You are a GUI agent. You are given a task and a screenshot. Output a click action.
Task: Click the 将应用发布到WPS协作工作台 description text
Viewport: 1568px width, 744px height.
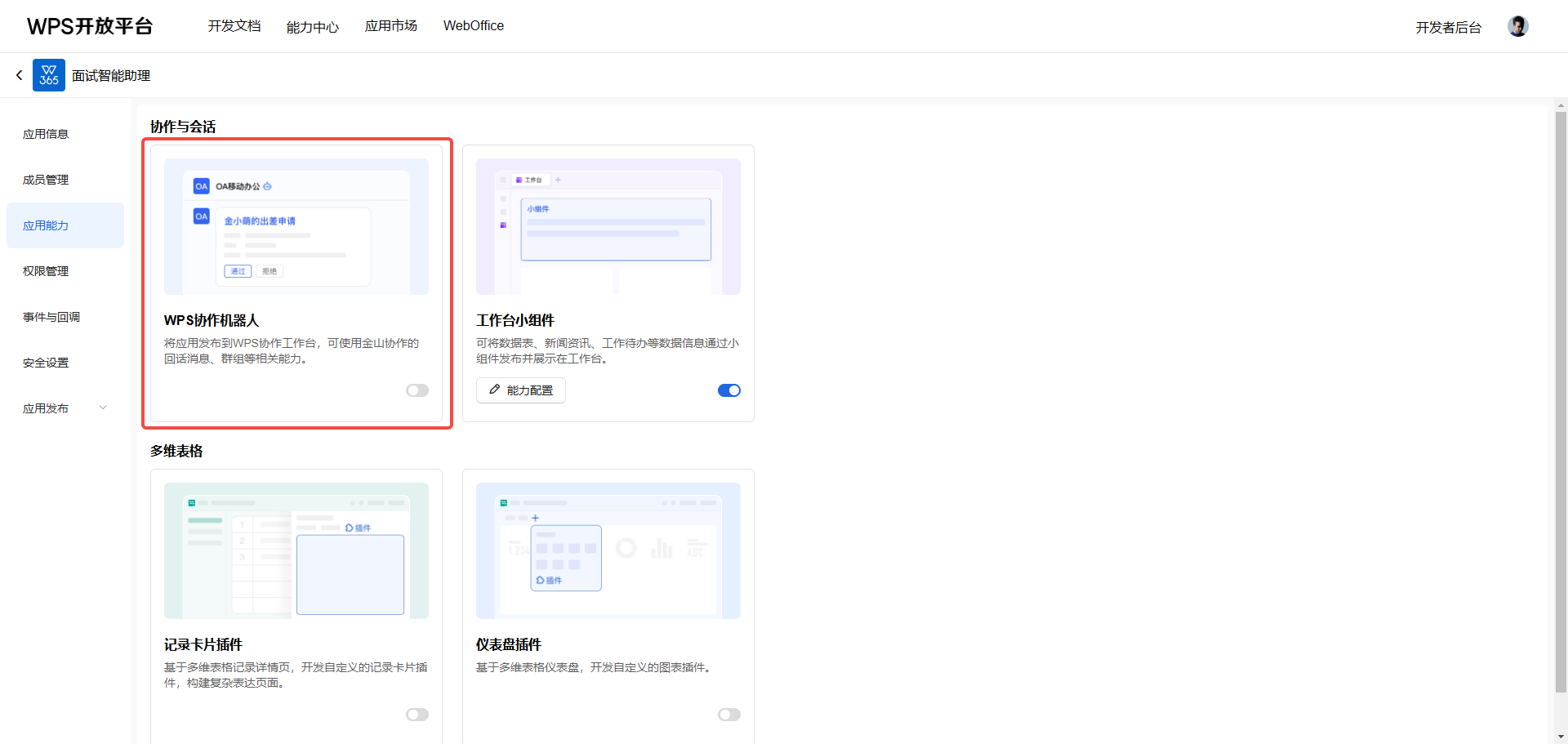(292, 350)
